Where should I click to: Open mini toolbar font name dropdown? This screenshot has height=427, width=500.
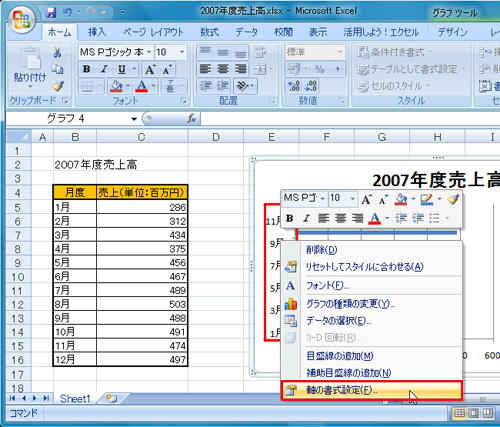pos(323,199)
